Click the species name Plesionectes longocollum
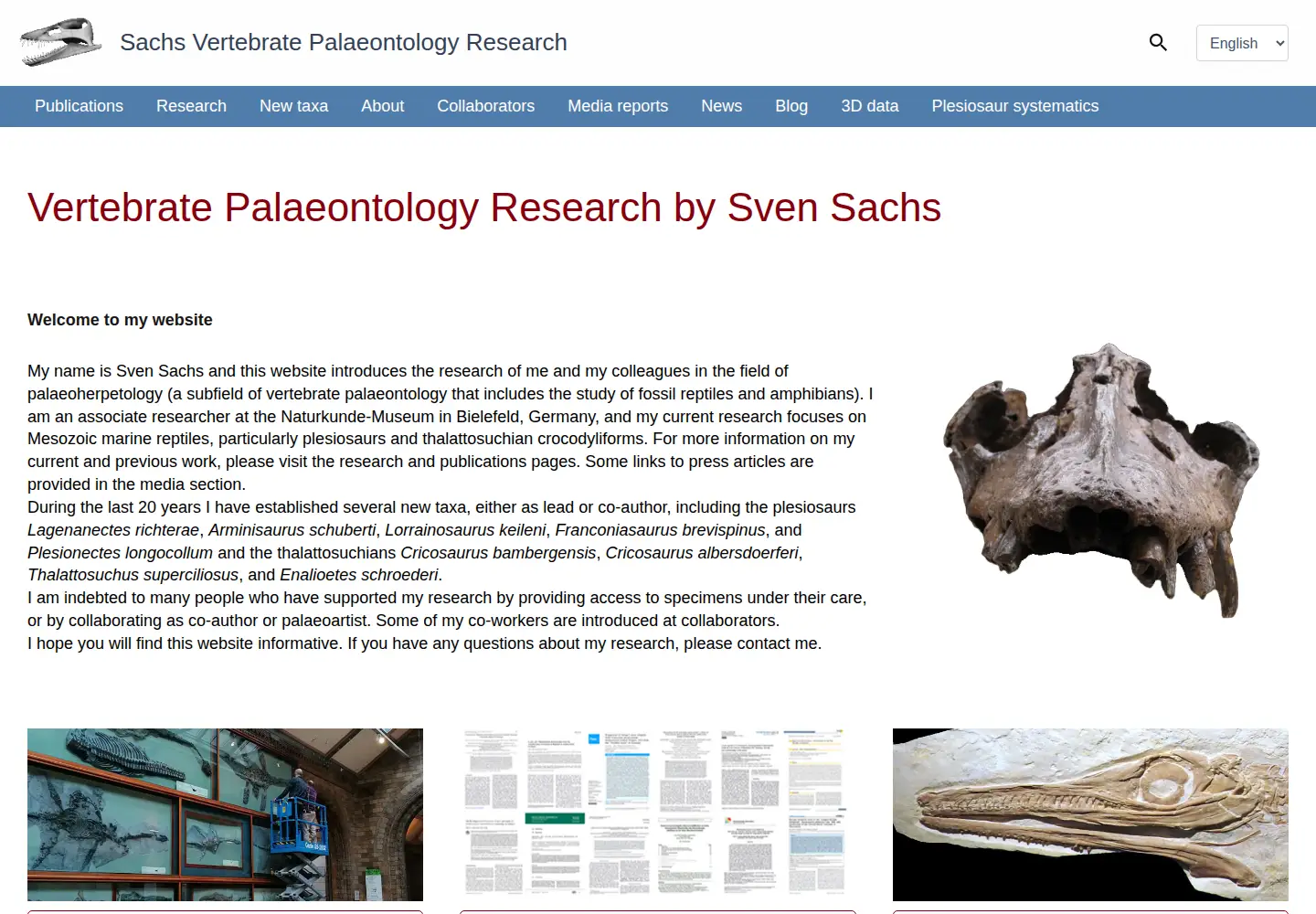 tap(120, 553)
